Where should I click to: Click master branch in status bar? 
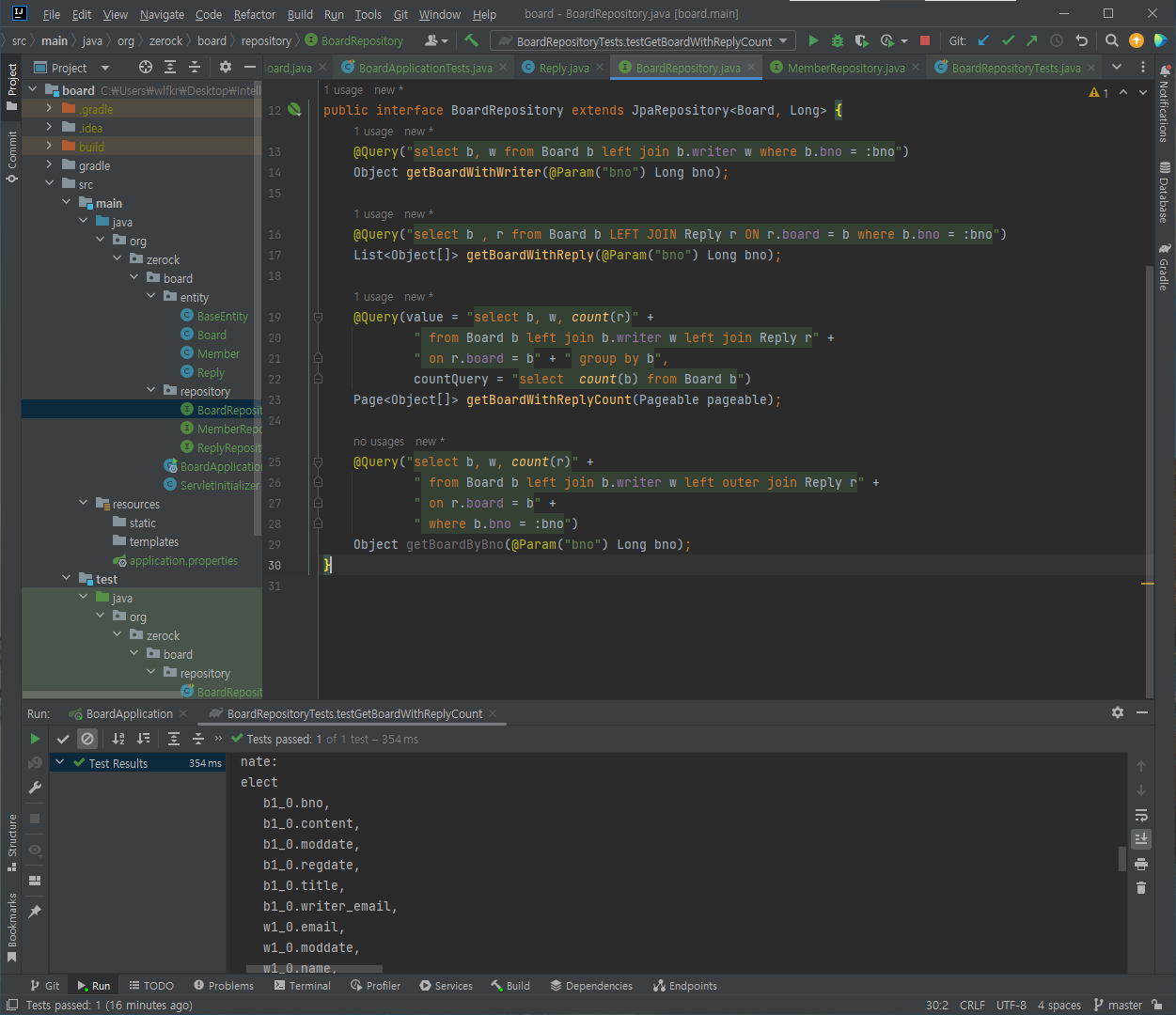[x=1118, y=1005]
